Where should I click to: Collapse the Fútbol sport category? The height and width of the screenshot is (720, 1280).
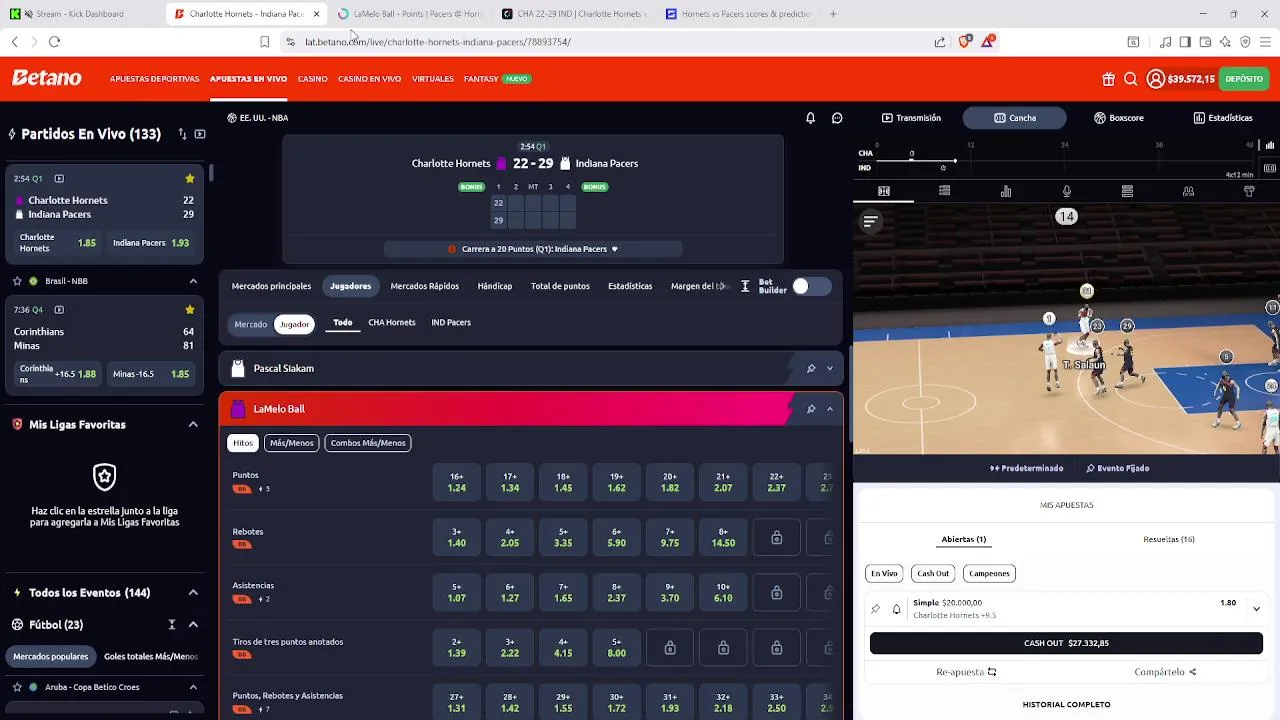[x=193, y=625]
